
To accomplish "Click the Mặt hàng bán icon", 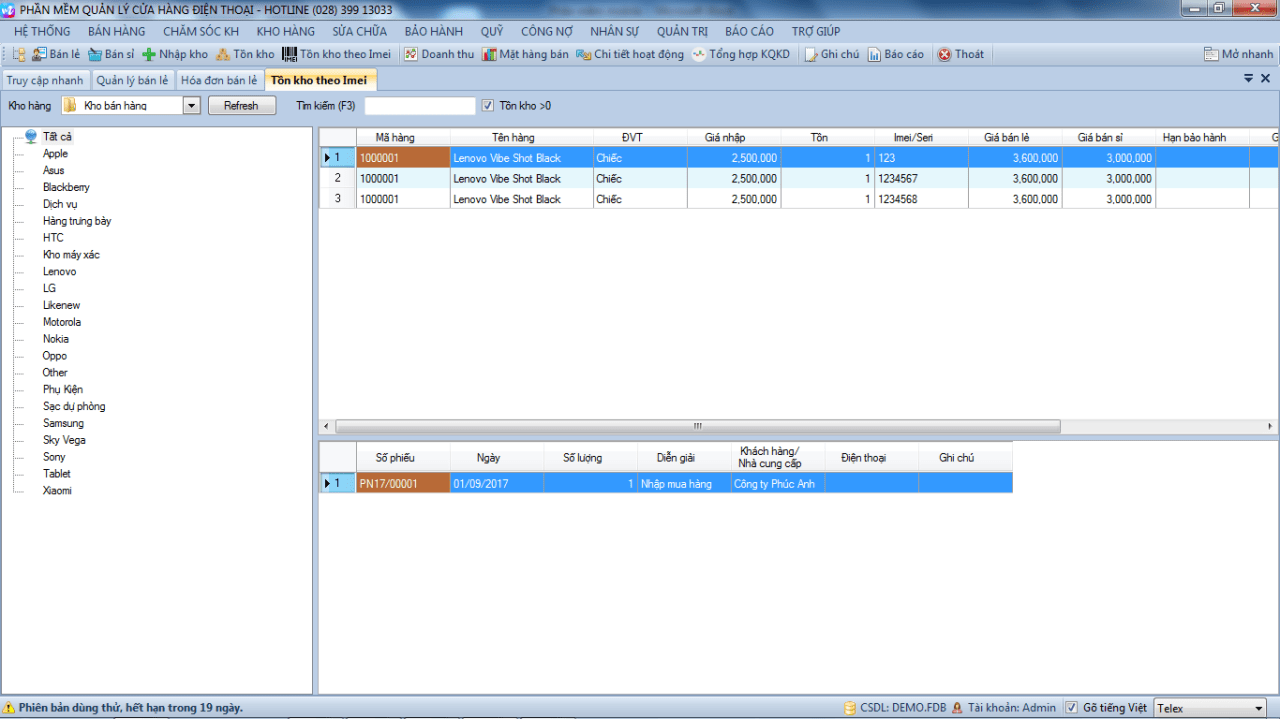I will pyautogui.click(x=489, y=54).
